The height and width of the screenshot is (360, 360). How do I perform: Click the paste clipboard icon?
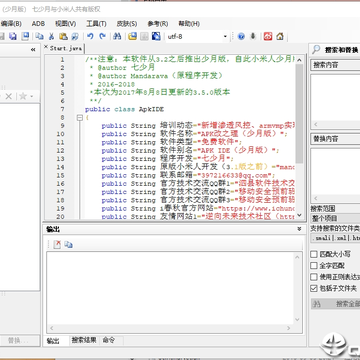tap(63, 36)
